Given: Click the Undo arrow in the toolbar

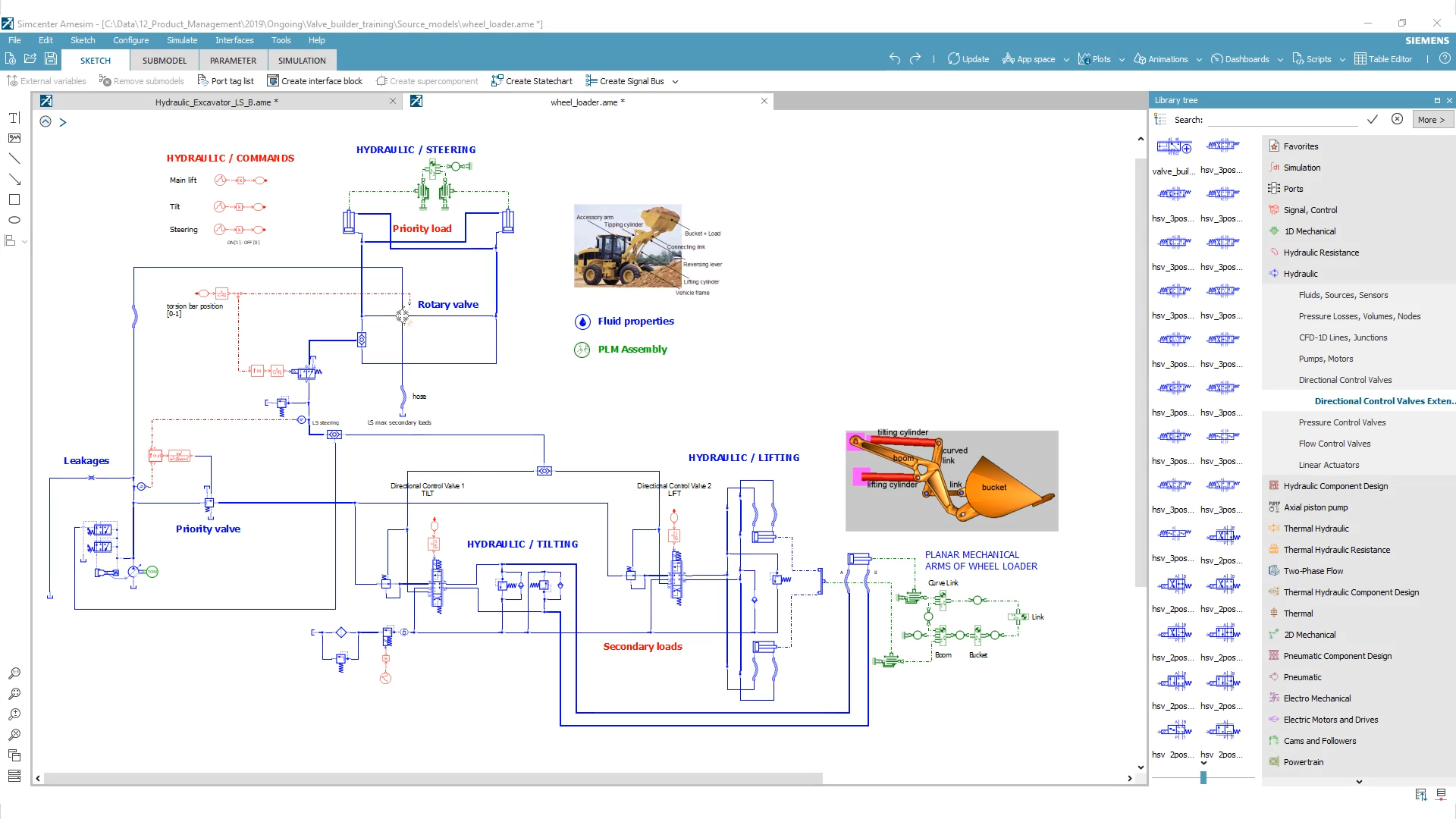Looking at the screenshot, I should (895, 58).
